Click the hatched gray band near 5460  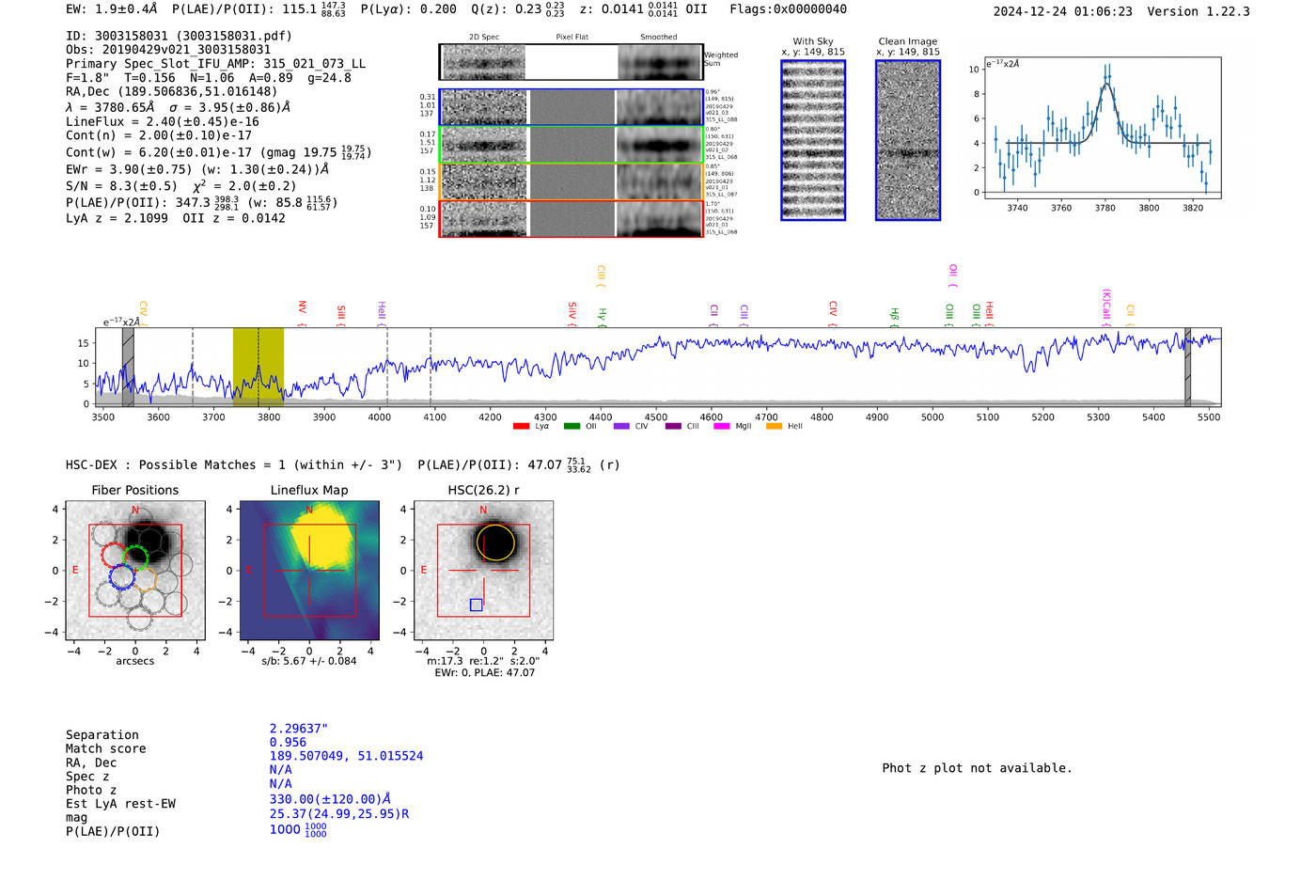(1187, 367)
